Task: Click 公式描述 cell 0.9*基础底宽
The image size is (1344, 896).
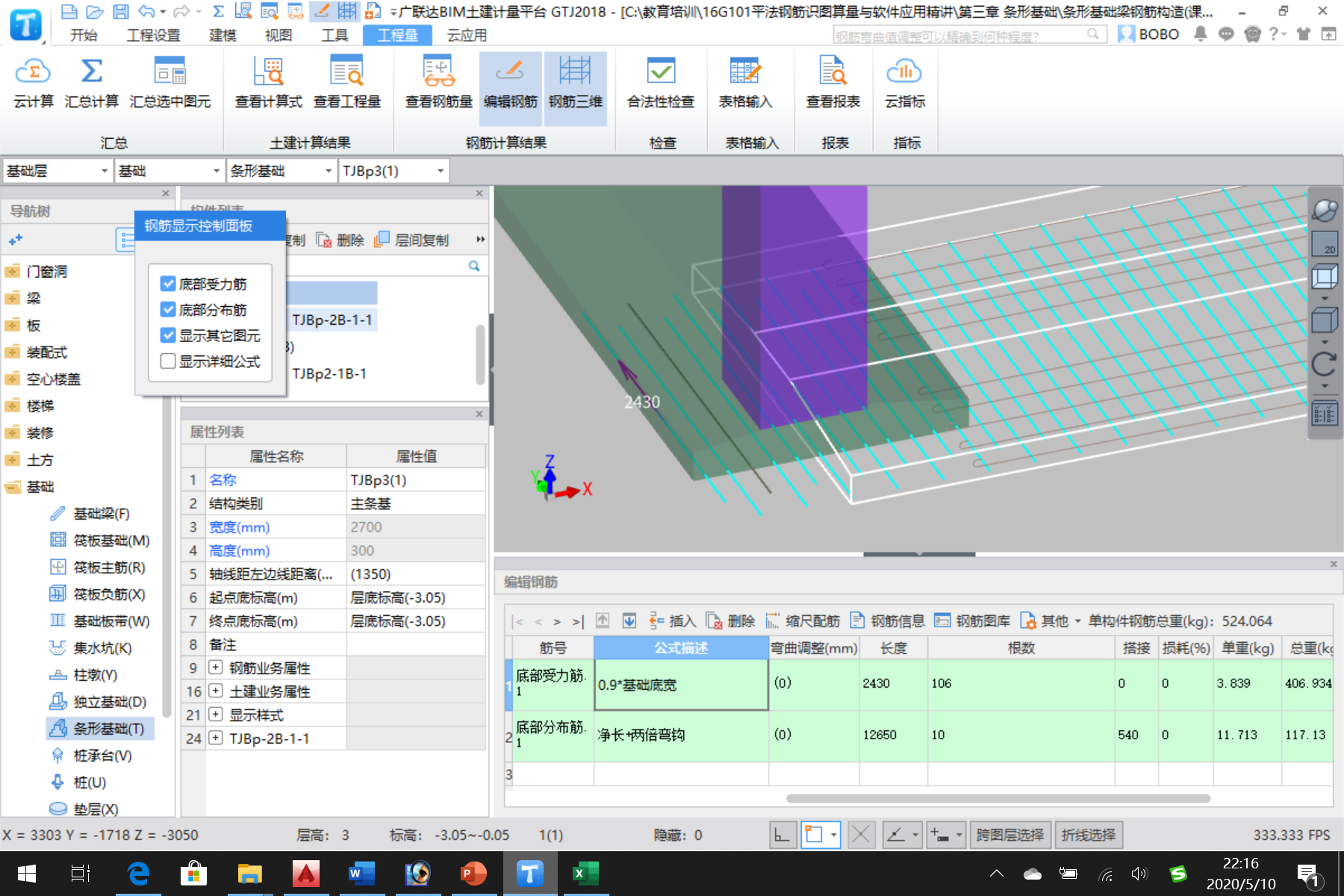Action: pos(681,685)
